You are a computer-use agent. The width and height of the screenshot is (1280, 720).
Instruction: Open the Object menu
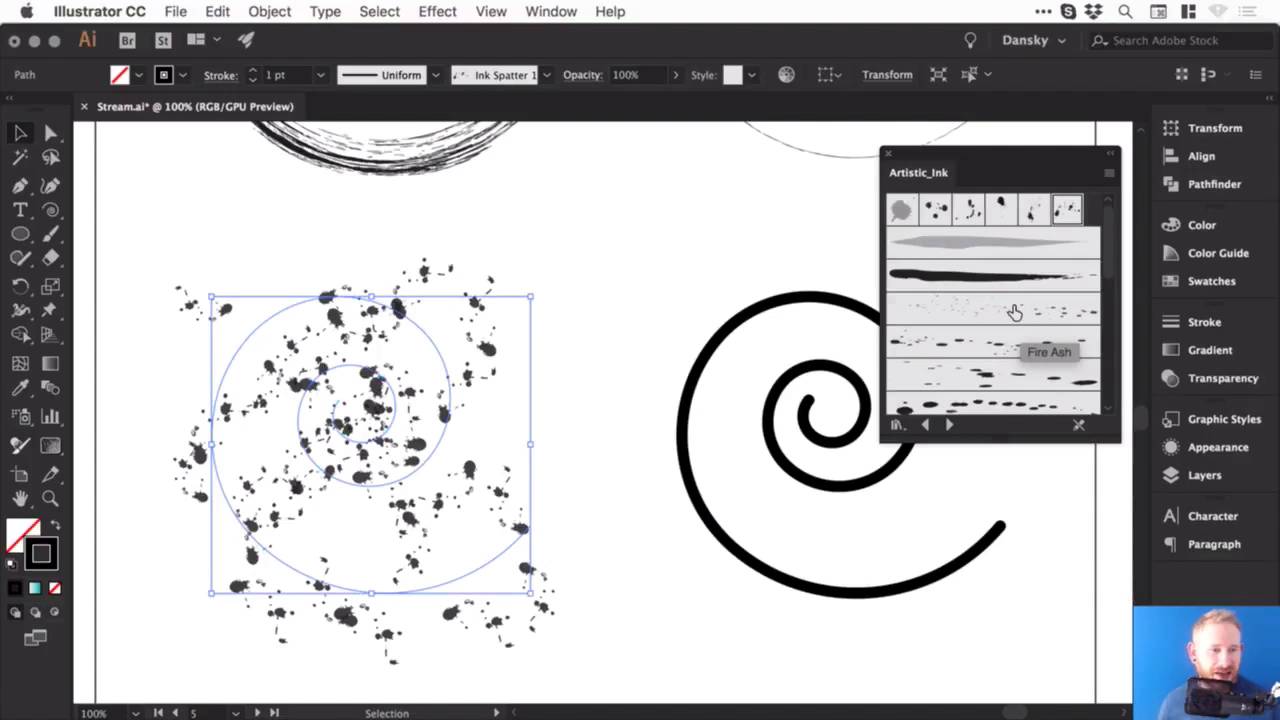coord(269,11)
